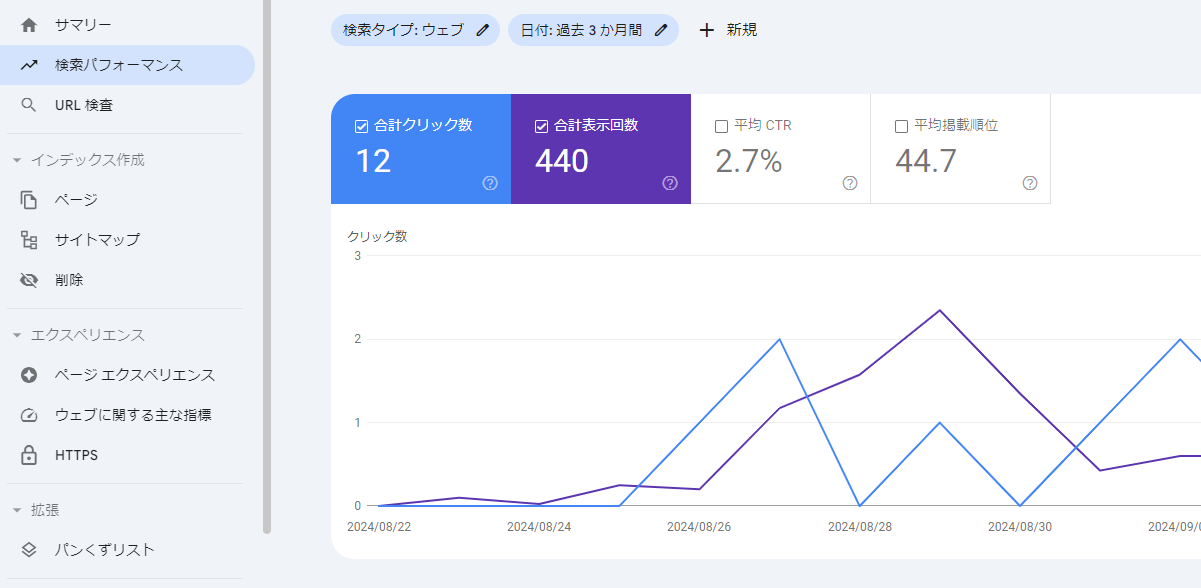
Task: Click the 2024/08/24 date label
Action: (x=539, y=526)
